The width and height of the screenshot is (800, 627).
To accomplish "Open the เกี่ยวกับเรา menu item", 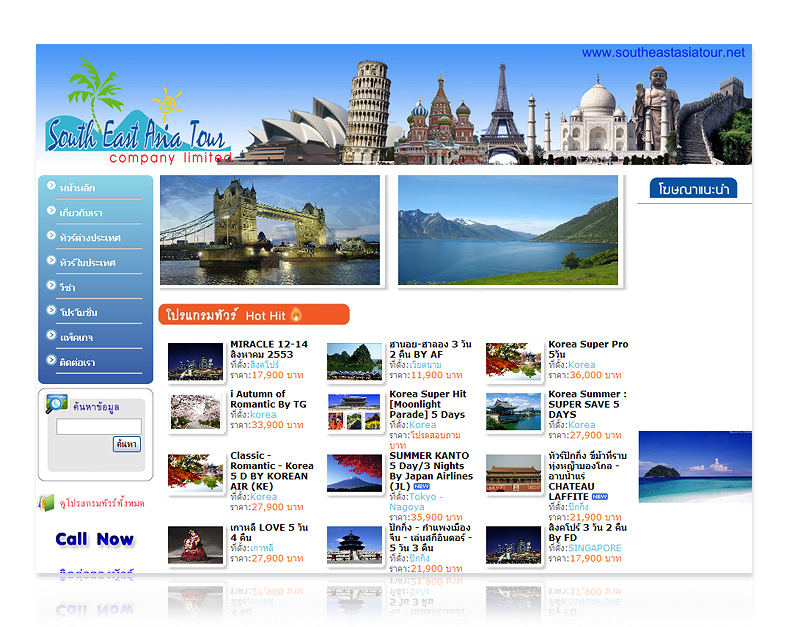I will 81,212.
